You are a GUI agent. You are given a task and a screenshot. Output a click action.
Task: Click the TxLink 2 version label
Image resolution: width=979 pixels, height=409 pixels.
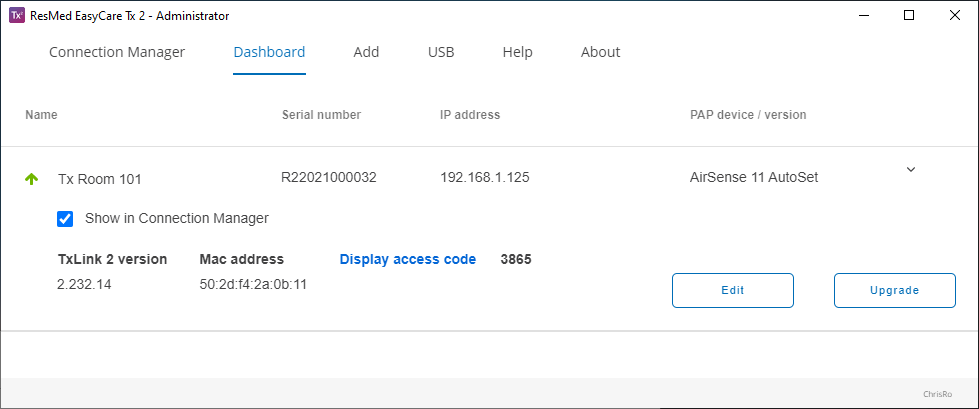pos(112,259)
